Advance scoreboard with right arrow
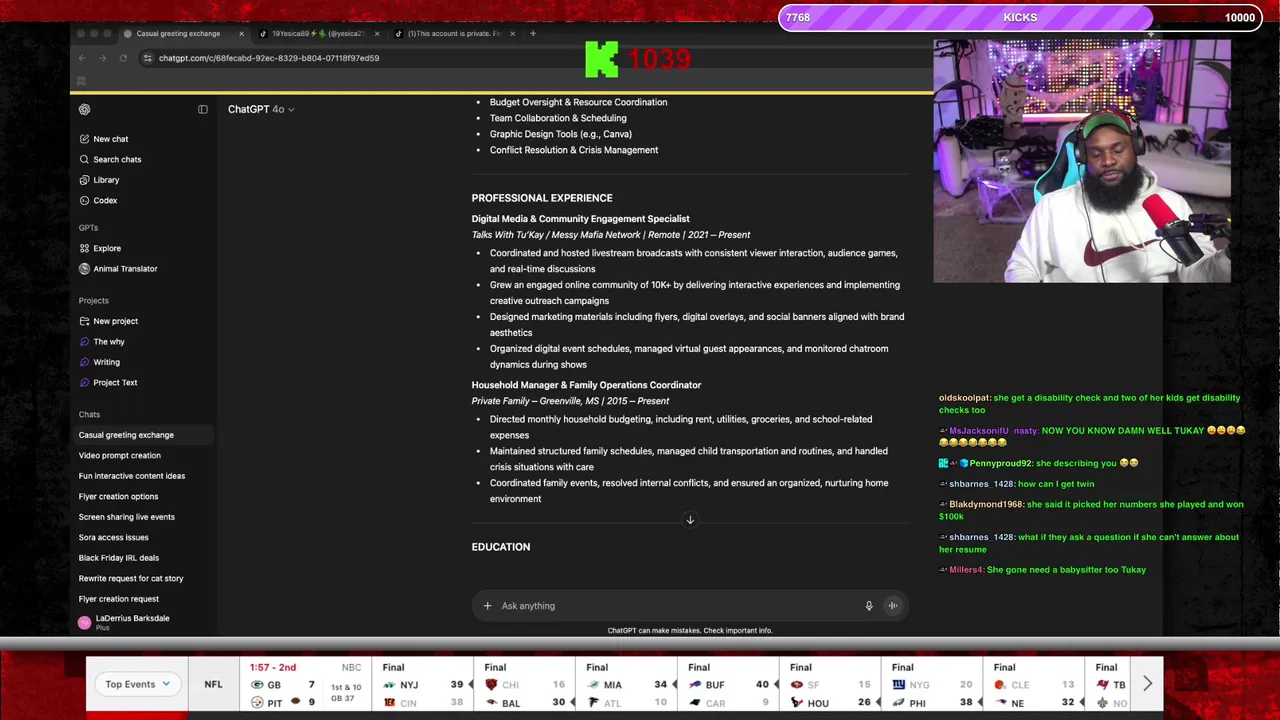1280x720 pixels. pos(1147,684)
